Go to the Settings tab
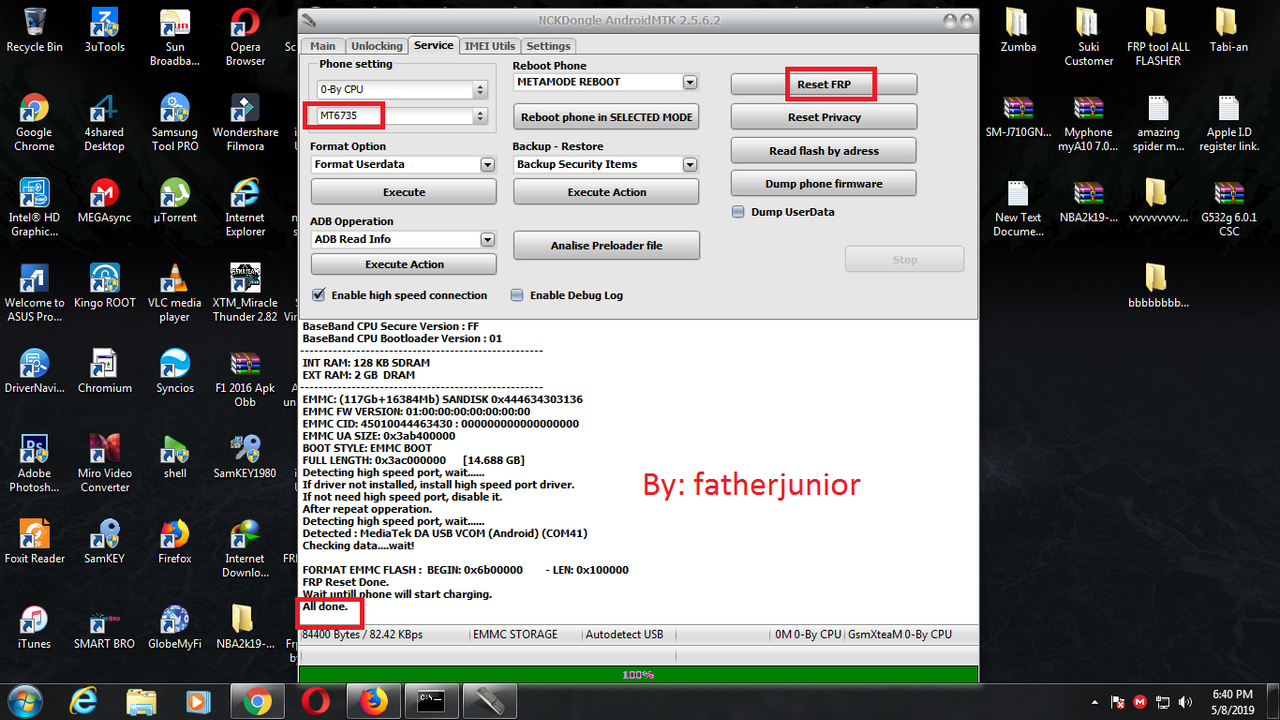The width and height of the screenshot is (1280, 720). (548, 46)
